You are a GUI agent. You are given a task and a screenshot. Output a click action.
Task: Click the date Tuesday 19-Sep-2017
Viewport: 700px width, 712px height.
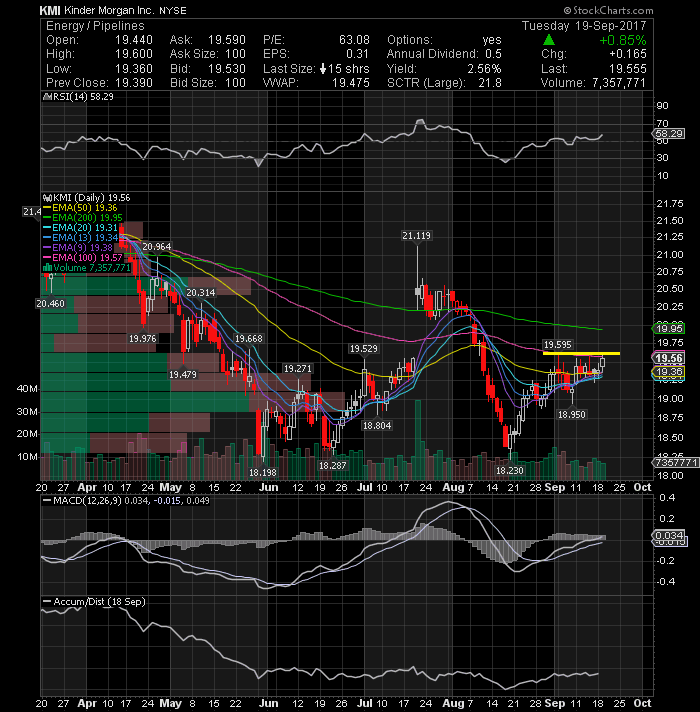click(584, 25)
